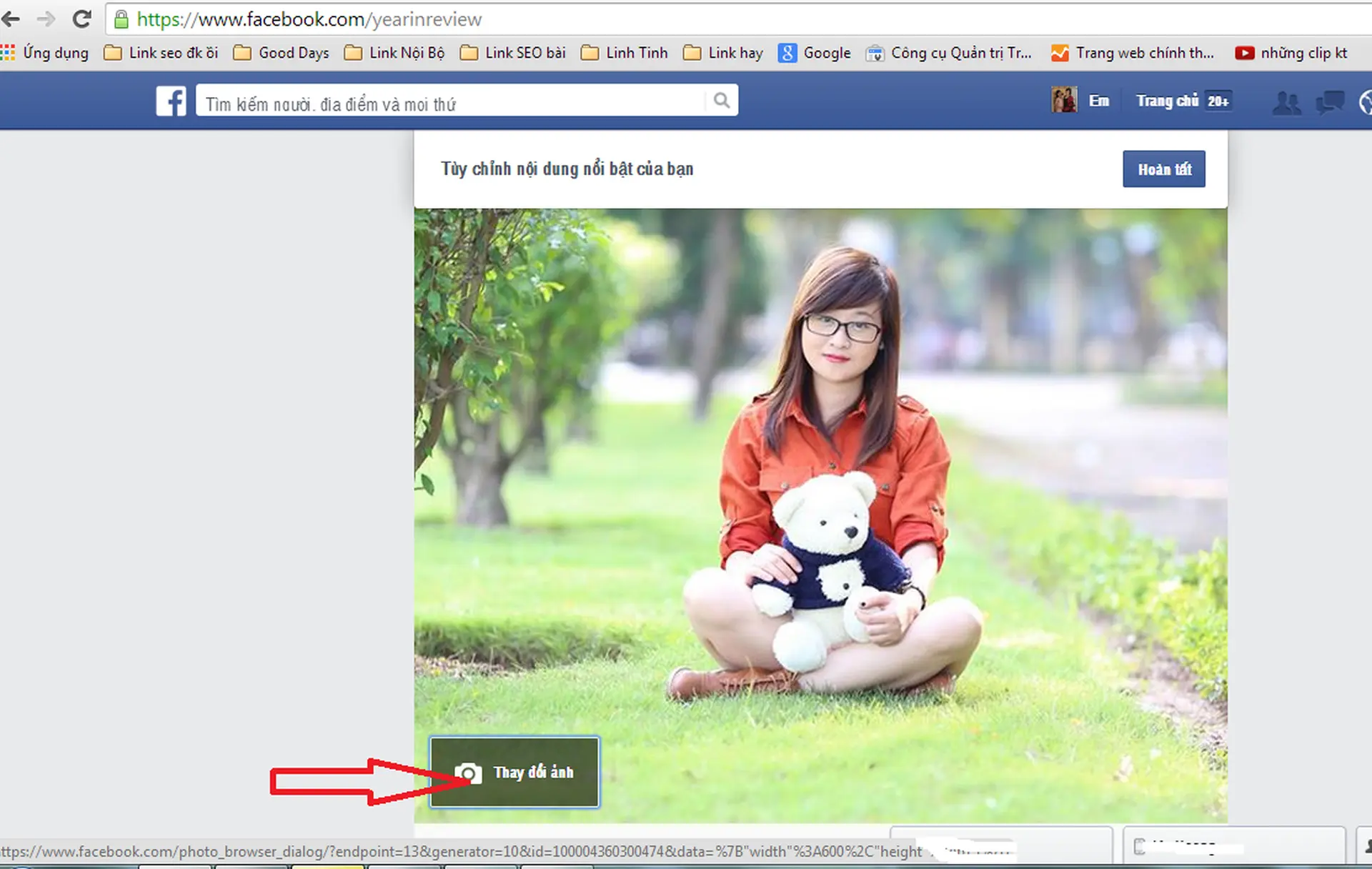Screen dimensions: 1372x869
Task: Open Link hay bookmark folder
Action: pos(723,53)
